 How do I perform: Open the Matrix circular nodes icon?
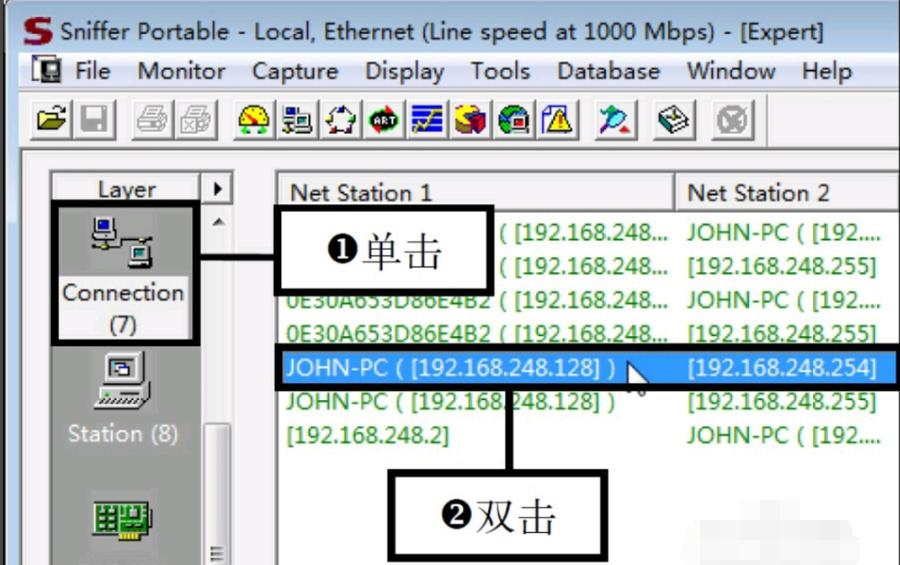click(340, 120)
